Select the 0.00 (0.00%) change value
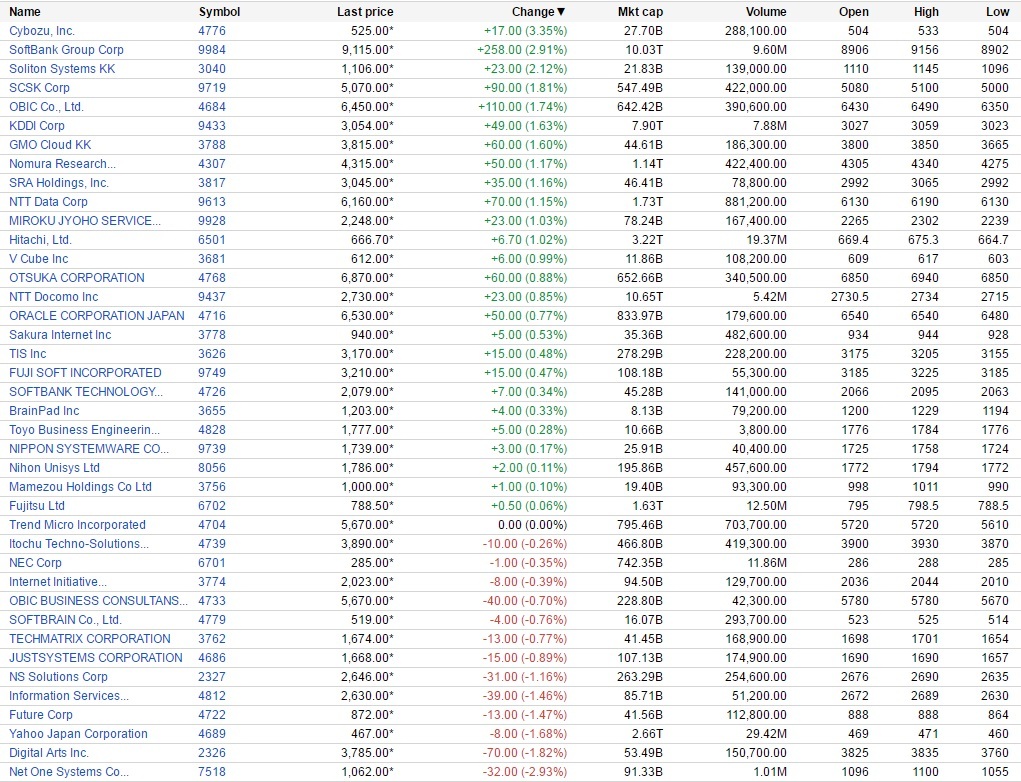Image resolution: width=1021 pixels, height=782 pixels. (533, 525)
